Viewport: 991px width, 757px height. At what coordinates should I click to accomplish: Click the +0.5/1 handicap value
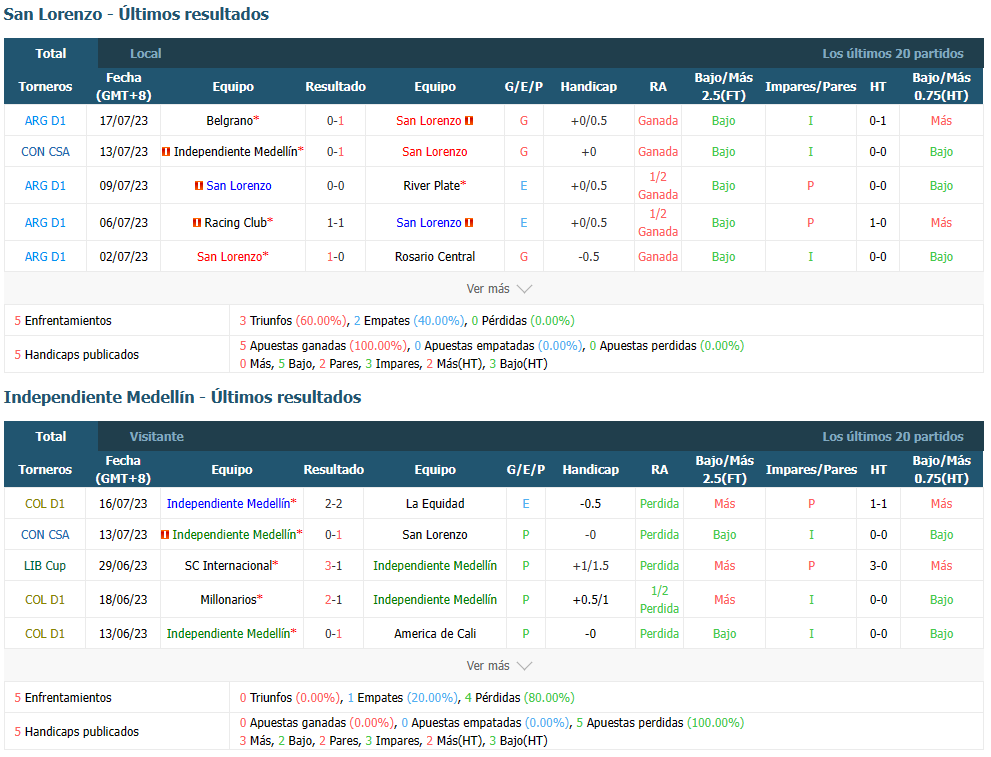point(590,600)
